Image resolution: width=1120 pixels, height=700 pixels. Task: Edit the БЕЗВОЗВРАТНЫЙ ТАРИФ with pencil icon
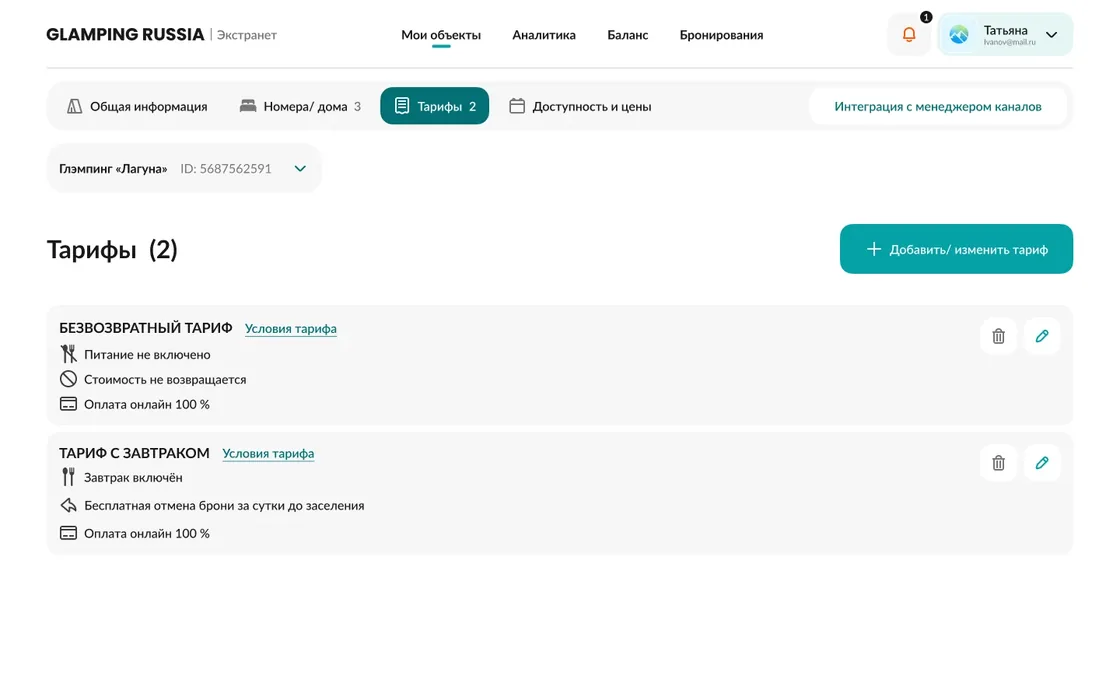coord(1041,336)
